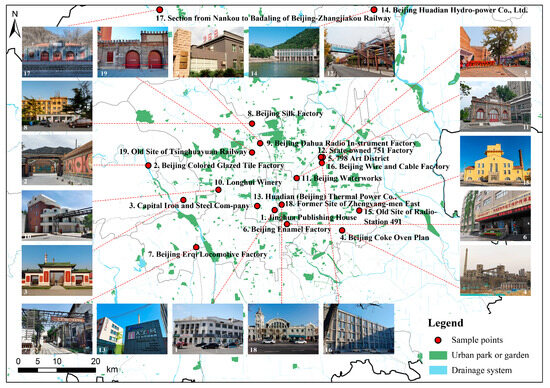Click the 'Drainage system' legend text
The height and width of the screenshot is (388, 550).
coord(482,370)
